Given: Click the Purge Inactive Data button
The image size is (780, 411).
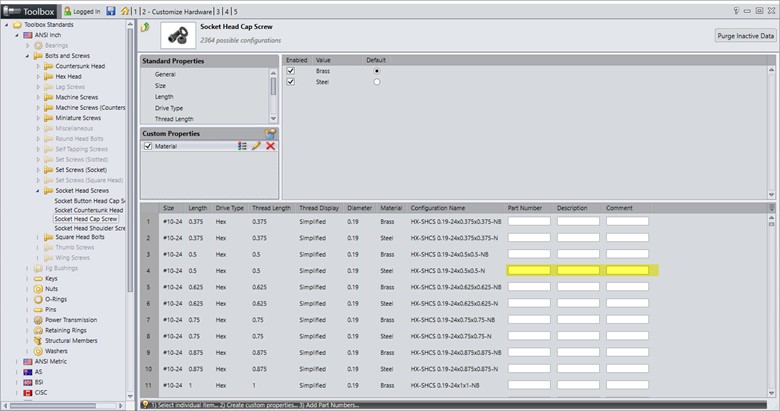Looking at the screenshot, I should (x=745, y=35).
